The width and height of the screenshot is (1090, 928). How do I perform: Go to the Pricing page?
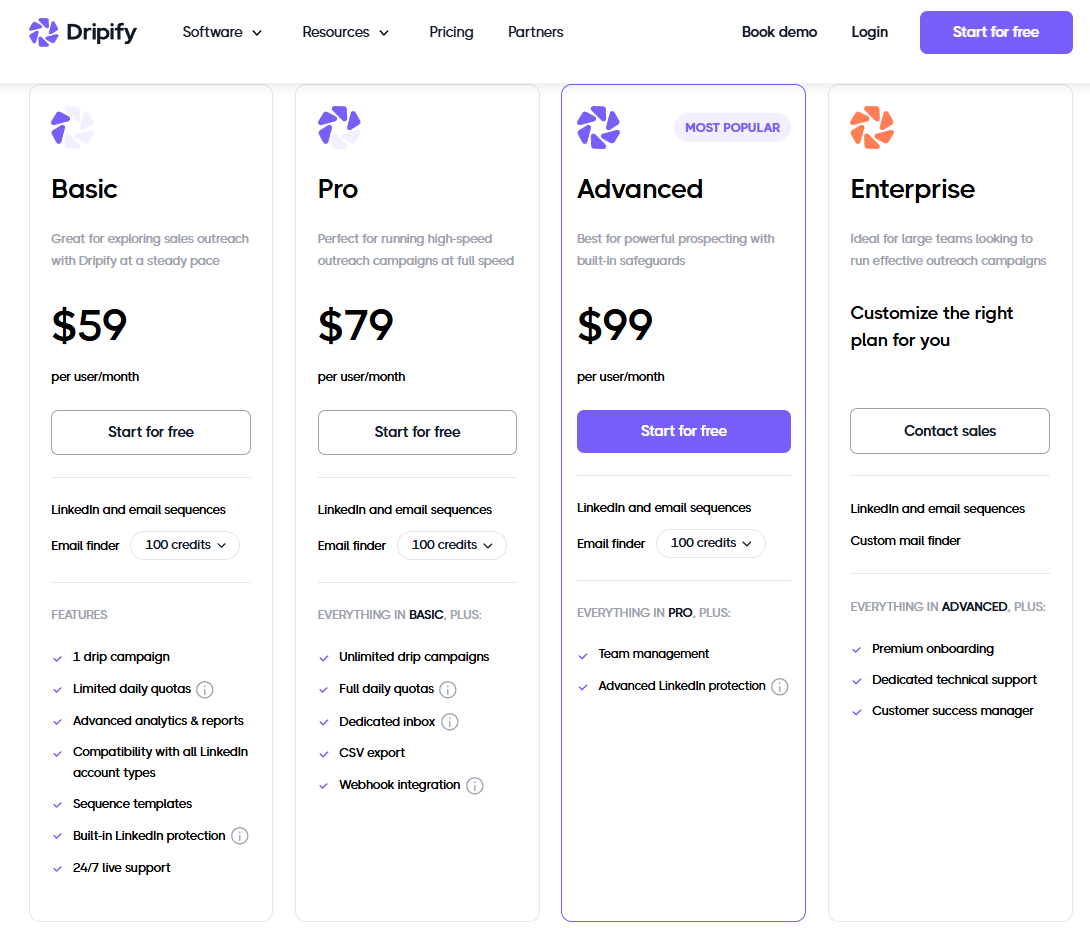[451, 32]
